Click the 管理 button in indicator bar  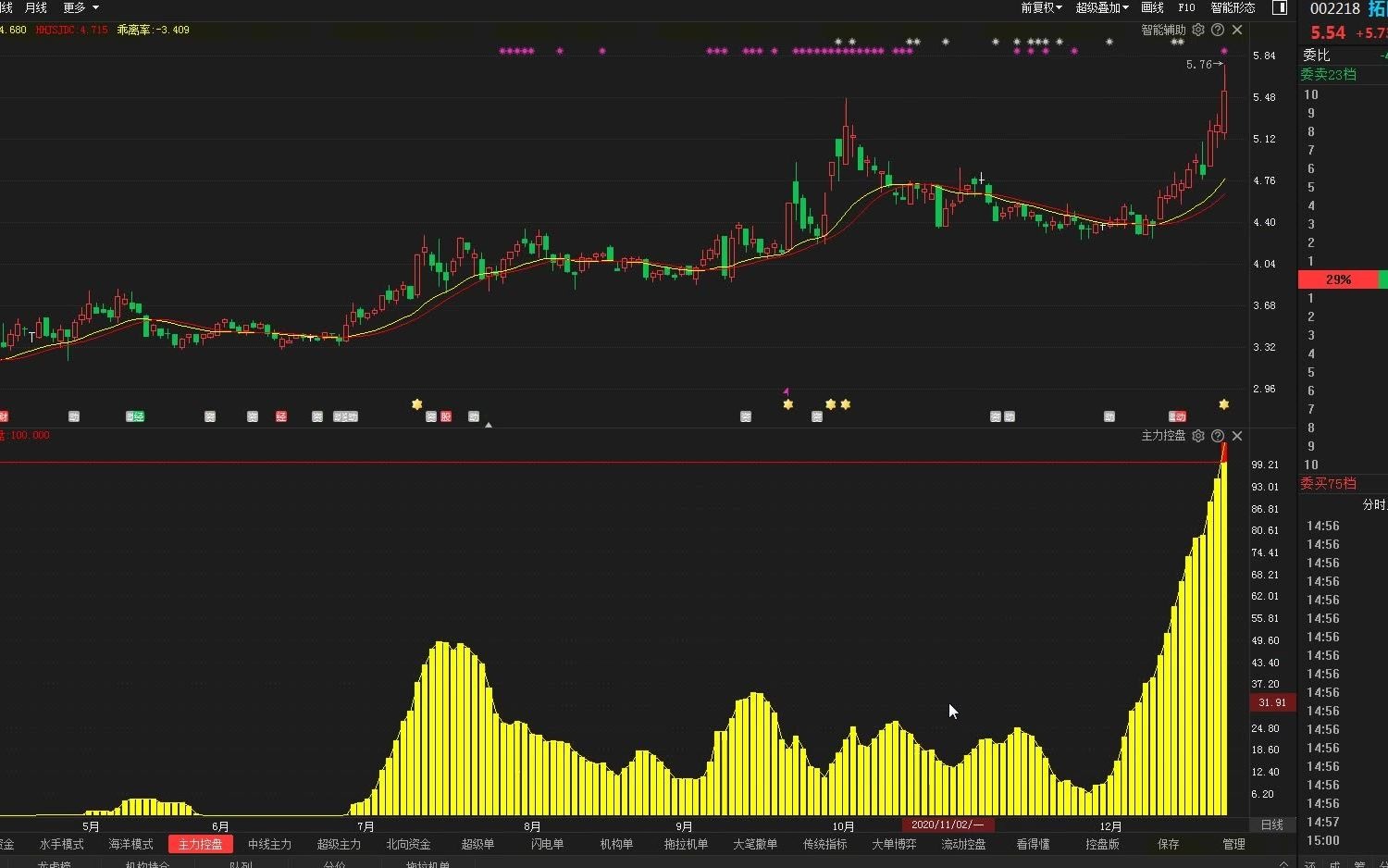pos(1234,844)
